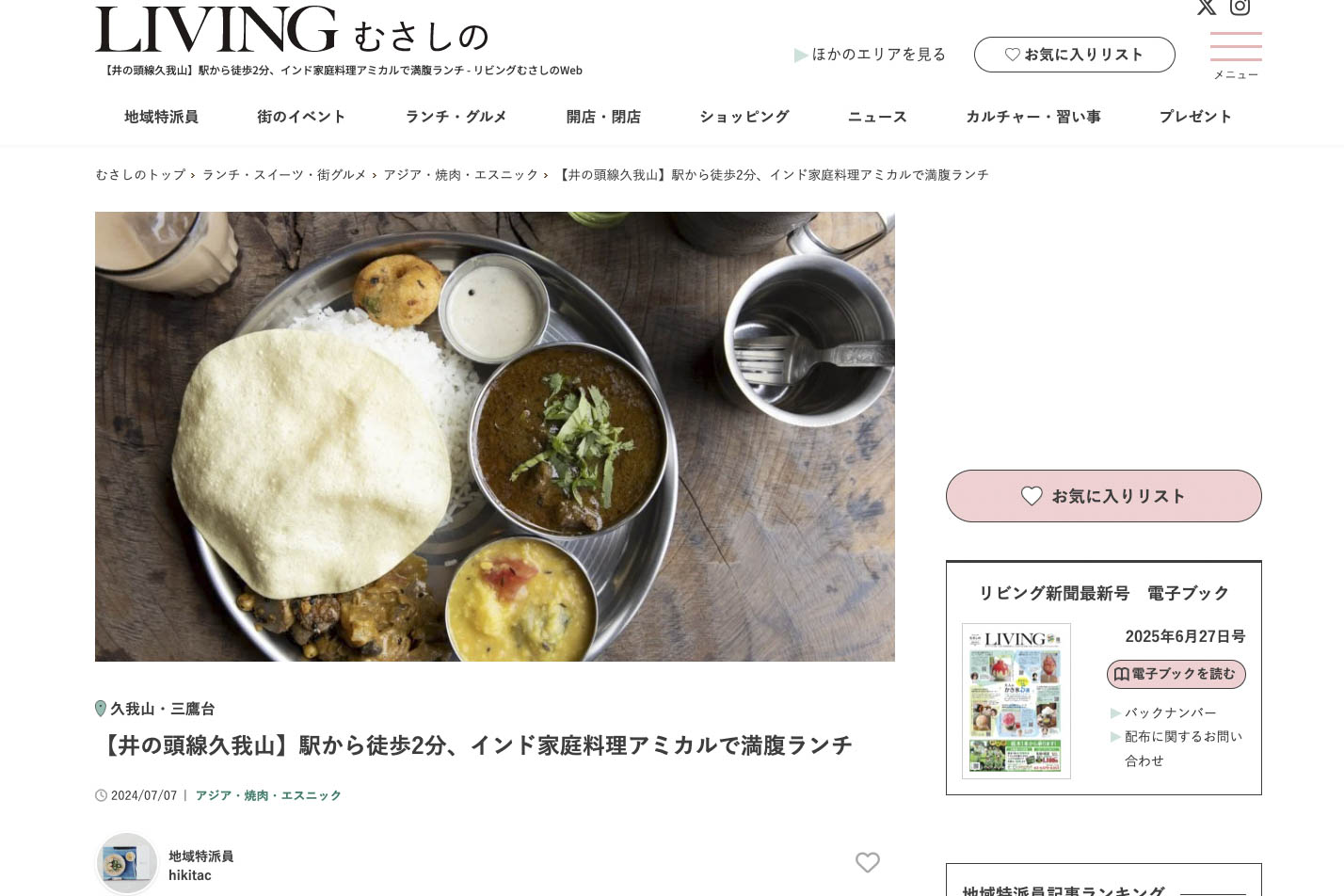This screenshot has width=1344, height=896.
Task: Go to 地域特派員 navigation item
Action: point(161,117)
